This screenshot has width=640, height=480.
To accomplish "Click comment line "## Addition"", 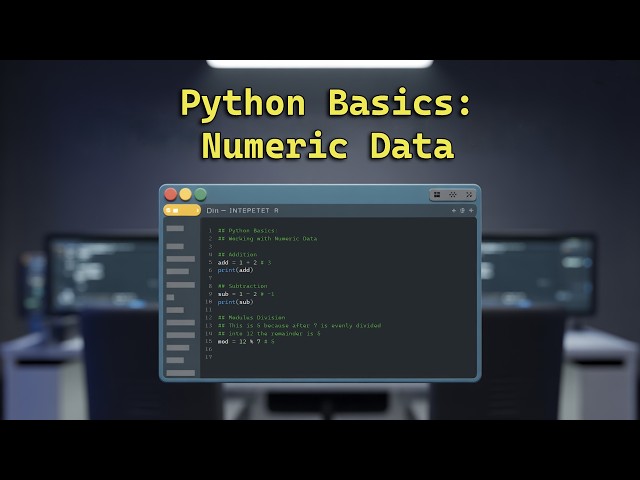I will [237, 254].
